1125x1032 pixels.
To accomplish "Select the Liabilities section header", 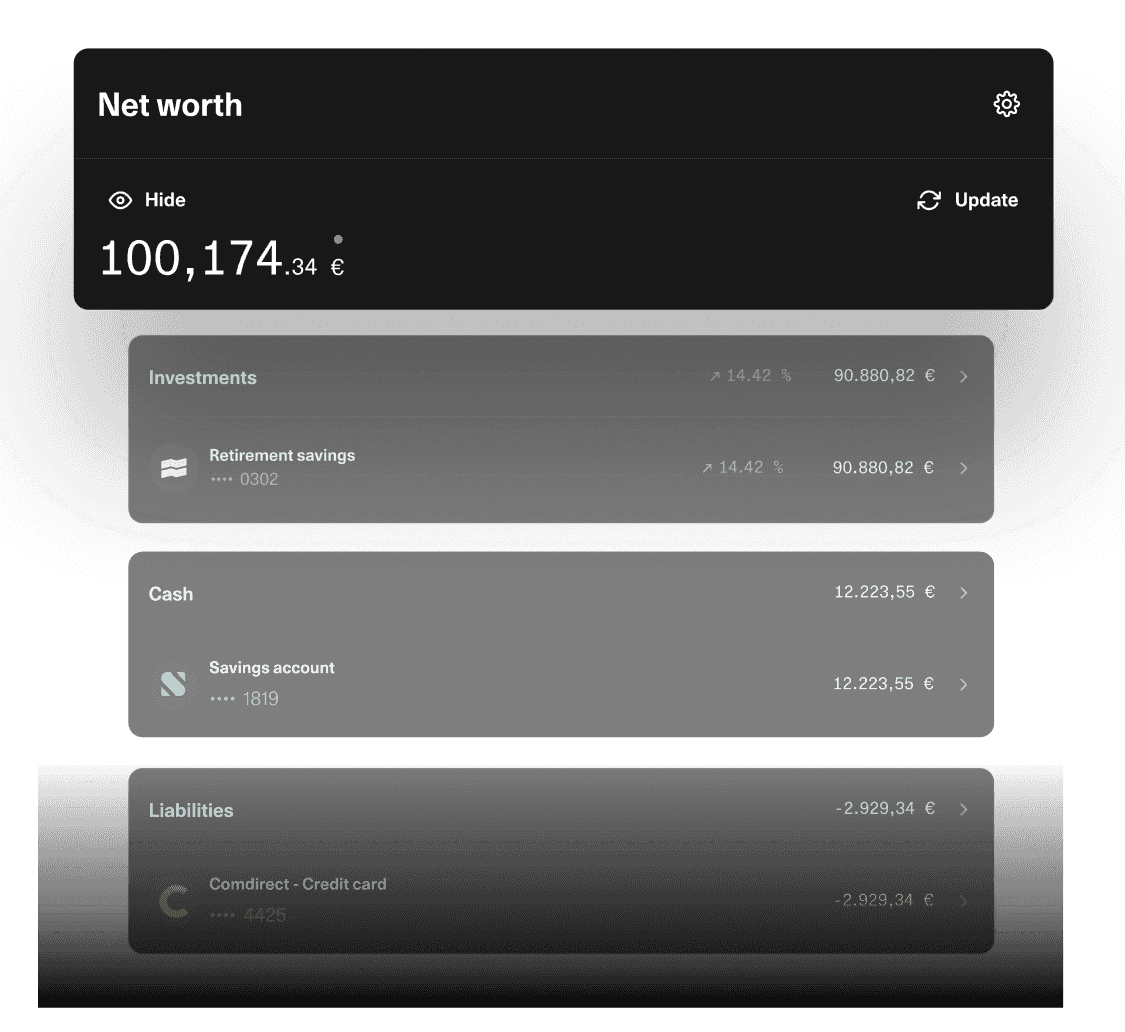I will tap(191, 810).
